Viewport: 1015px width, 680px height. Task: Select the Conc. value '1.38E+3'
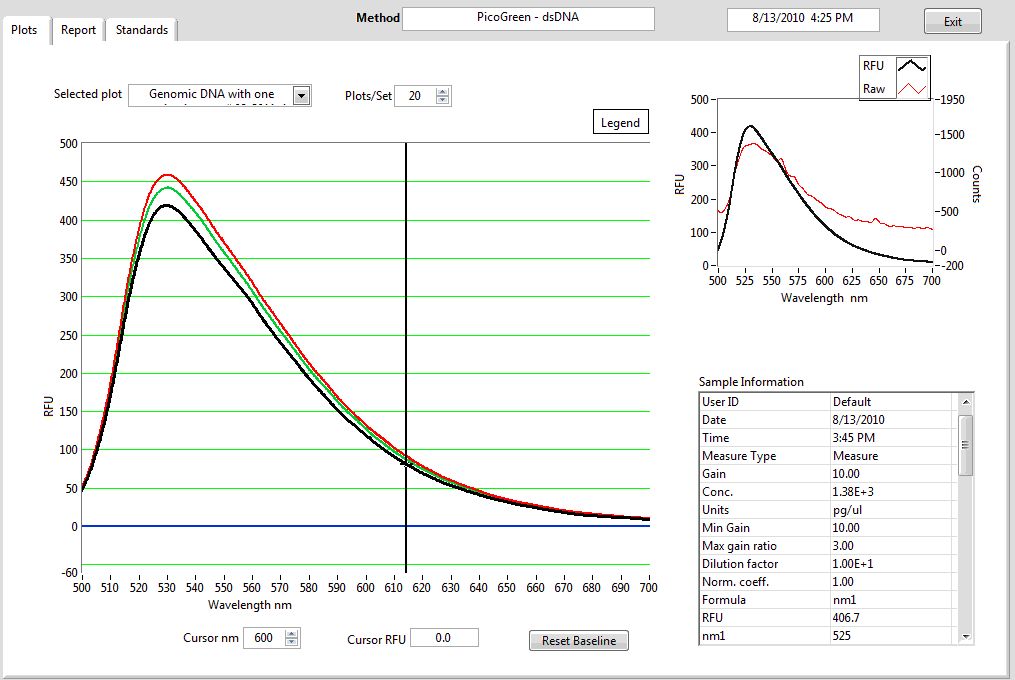point(853,492)
